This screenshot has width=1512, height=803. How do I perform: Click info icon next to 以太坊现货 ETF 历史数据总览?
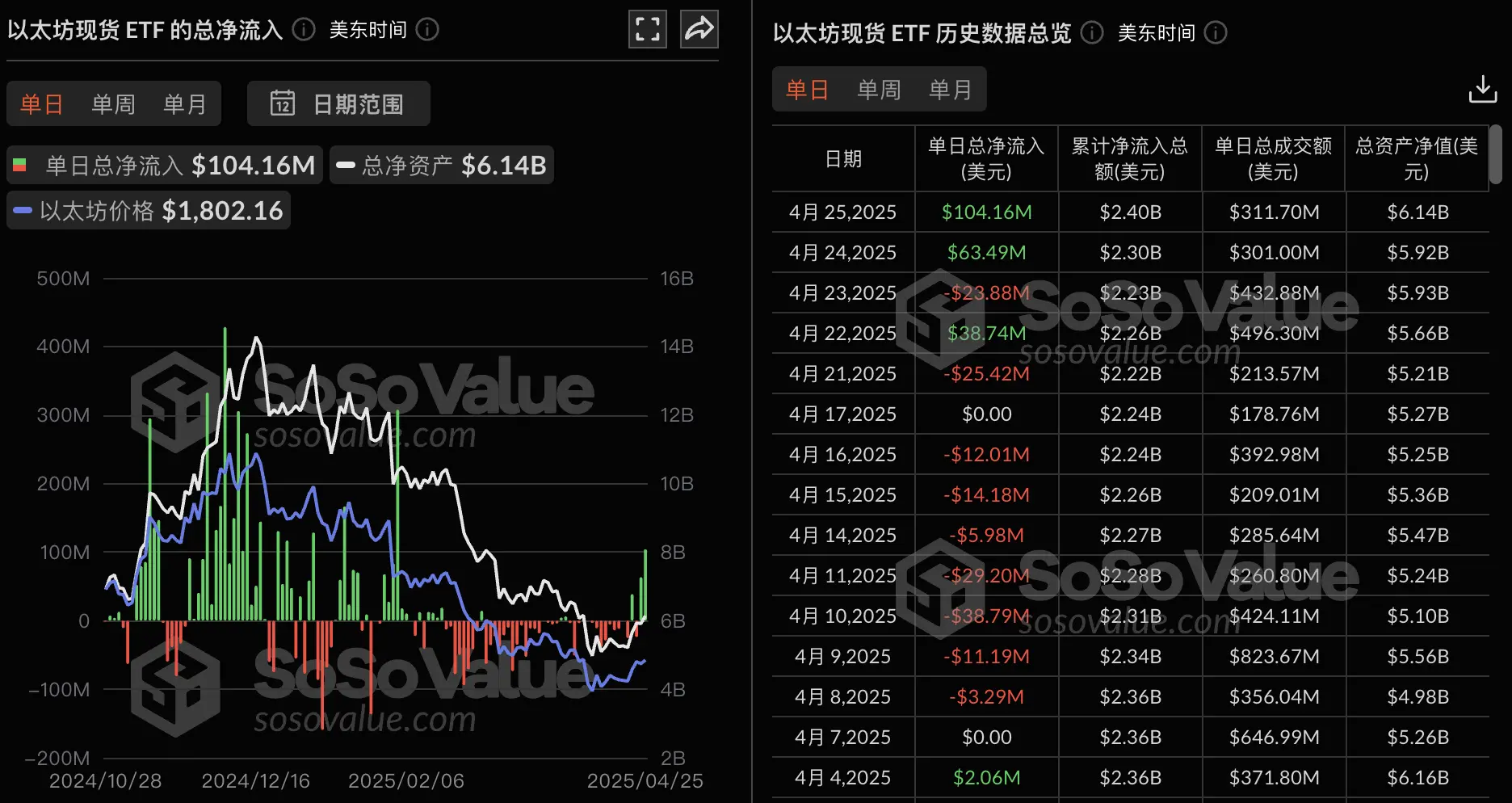[1091, 33]
